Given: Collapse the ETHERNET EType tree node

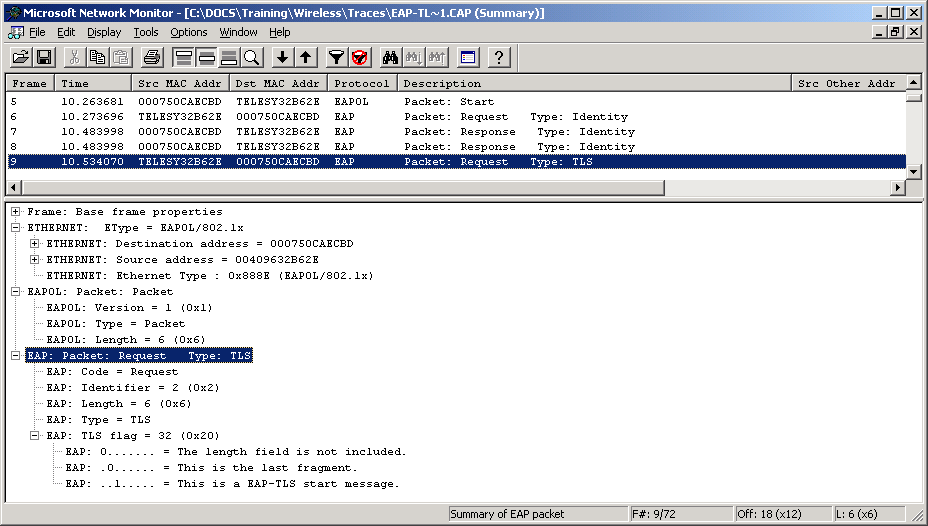Looking at the screenshot, I should (16, 228).
